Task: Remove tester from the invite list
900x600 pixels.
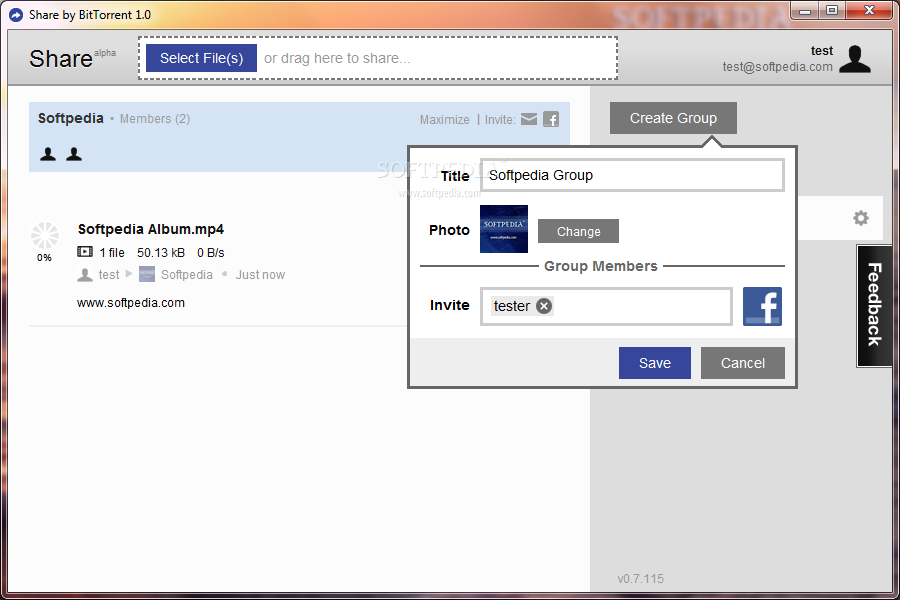Action: pos(544,306)
